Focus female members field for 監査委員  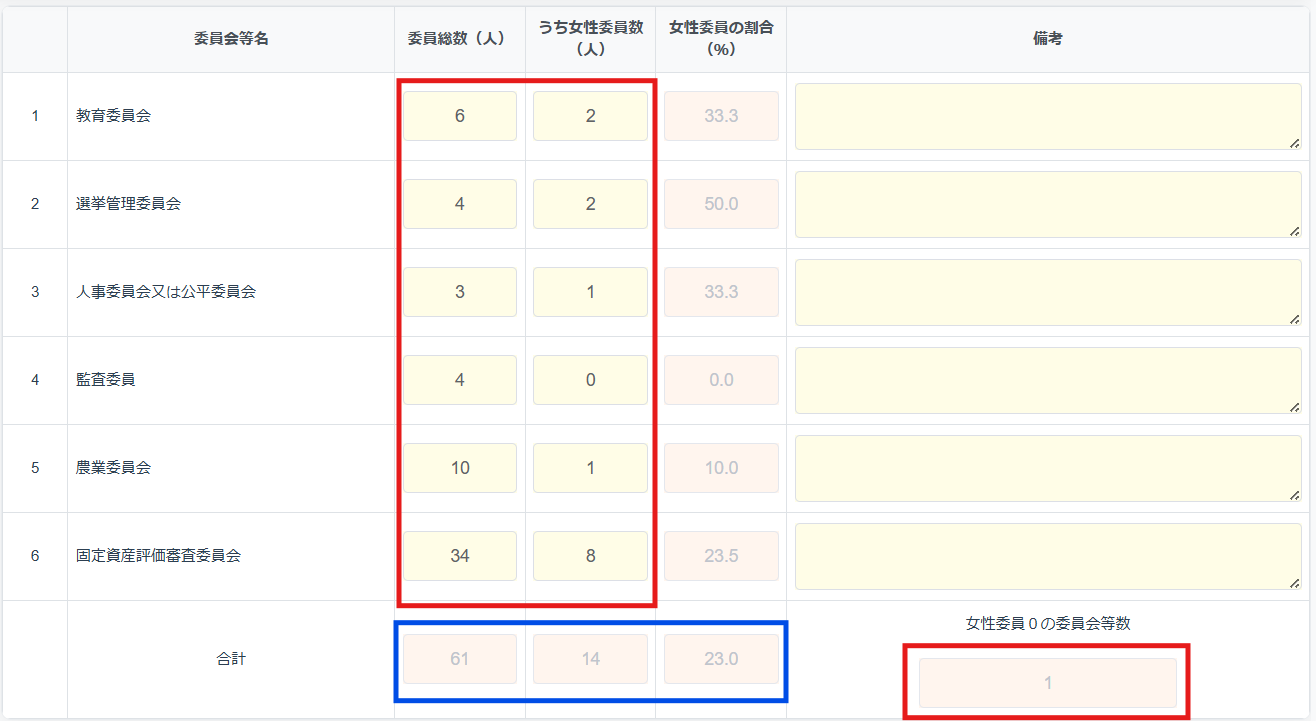(590, 380)
